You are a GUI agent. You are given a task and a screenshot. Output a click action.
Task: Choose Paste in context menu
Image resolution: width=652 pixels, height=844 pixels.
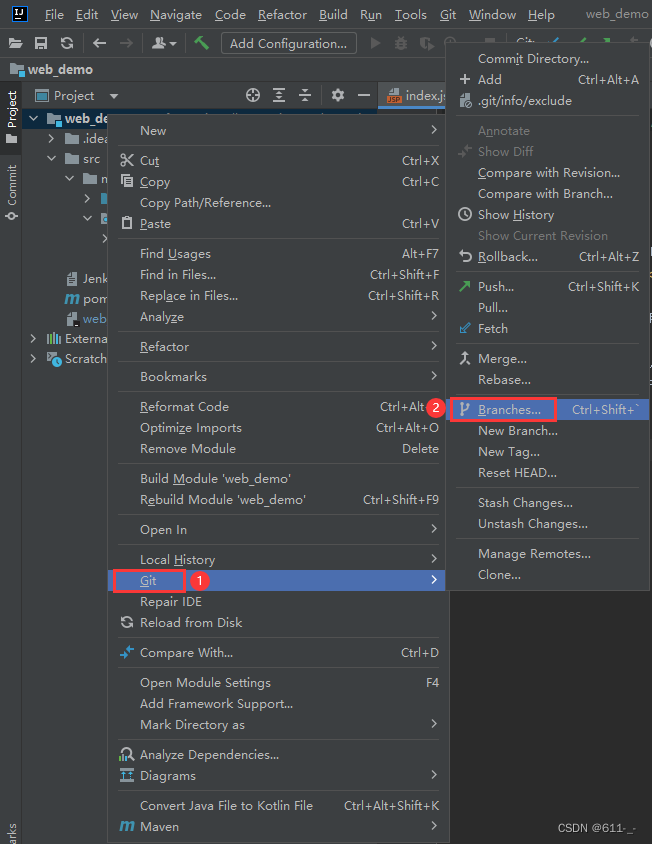[x=279, y=223]
